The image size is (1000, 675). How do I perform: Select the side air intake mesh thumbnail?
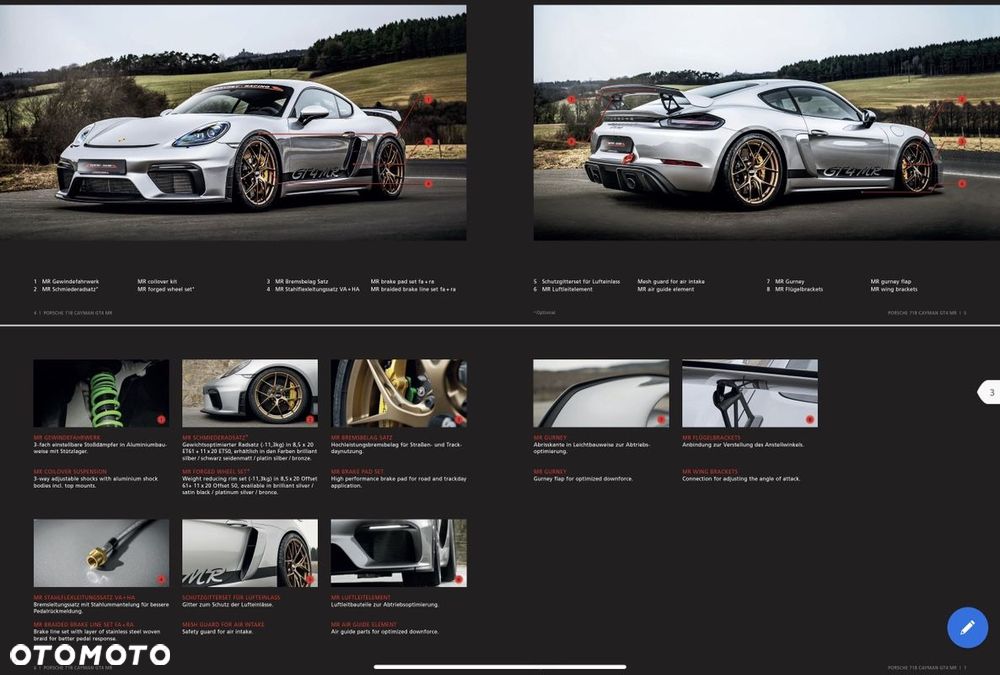click(x=250, y=553)
